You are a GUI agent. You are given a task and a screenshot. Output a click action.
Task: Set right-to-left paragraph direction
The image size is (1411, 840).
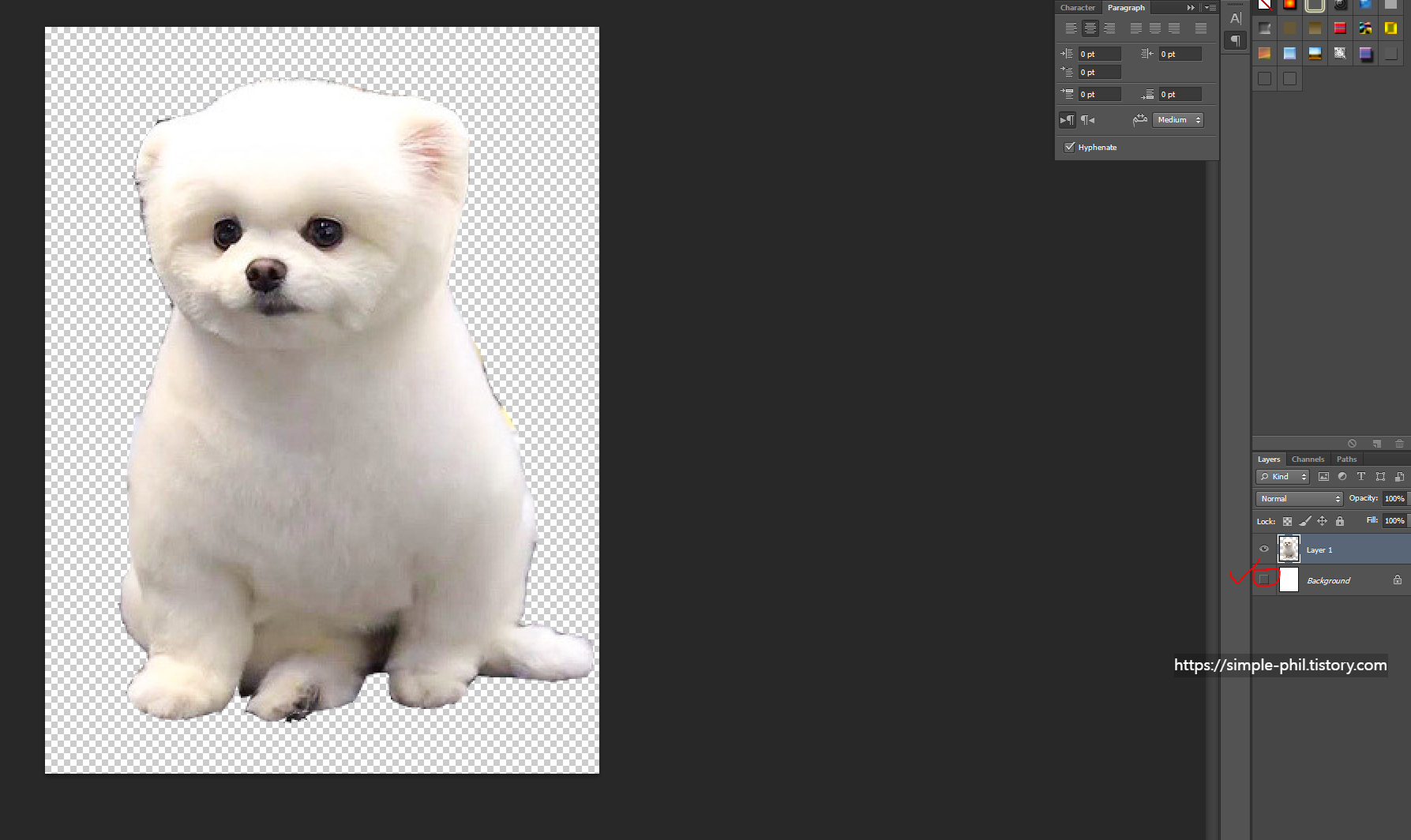1088,120
